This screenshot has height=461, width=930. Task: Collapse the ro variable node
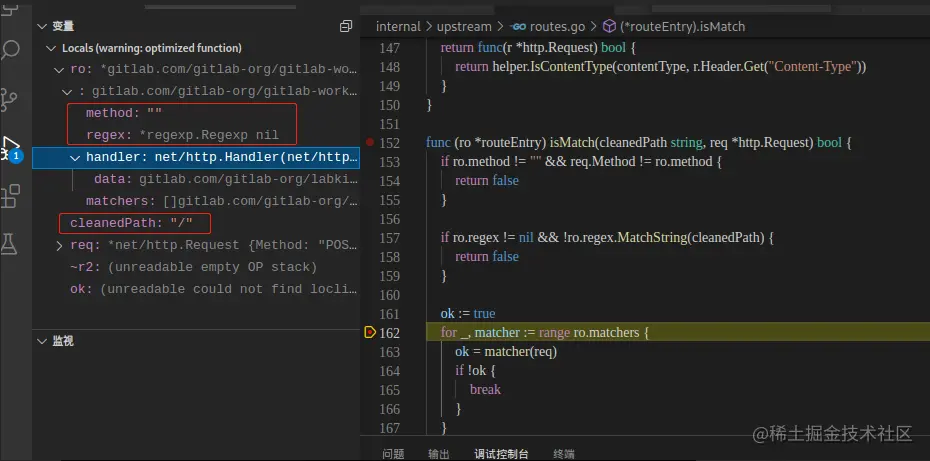(x=59, y=70)
